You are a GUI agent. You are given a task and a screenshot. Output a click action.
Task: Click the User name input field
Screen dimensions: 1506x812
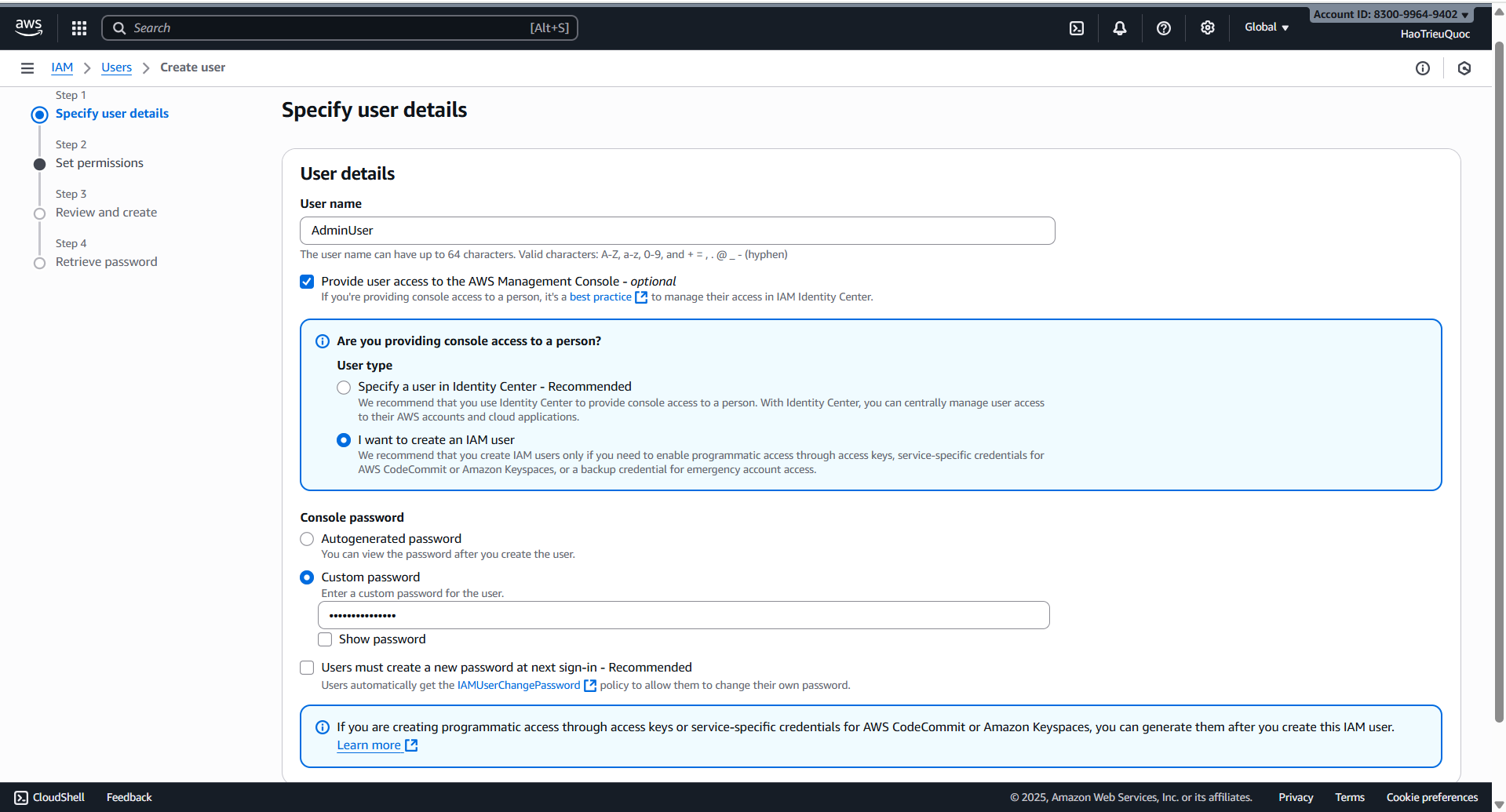click(x=677, y=231)
